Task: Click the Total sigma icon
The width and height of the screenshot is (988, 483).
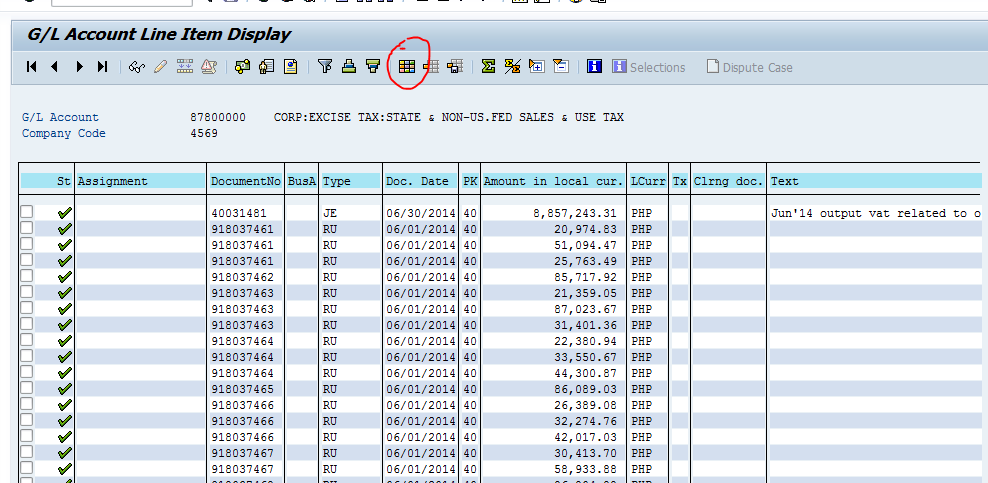Action: pos(488,66)
